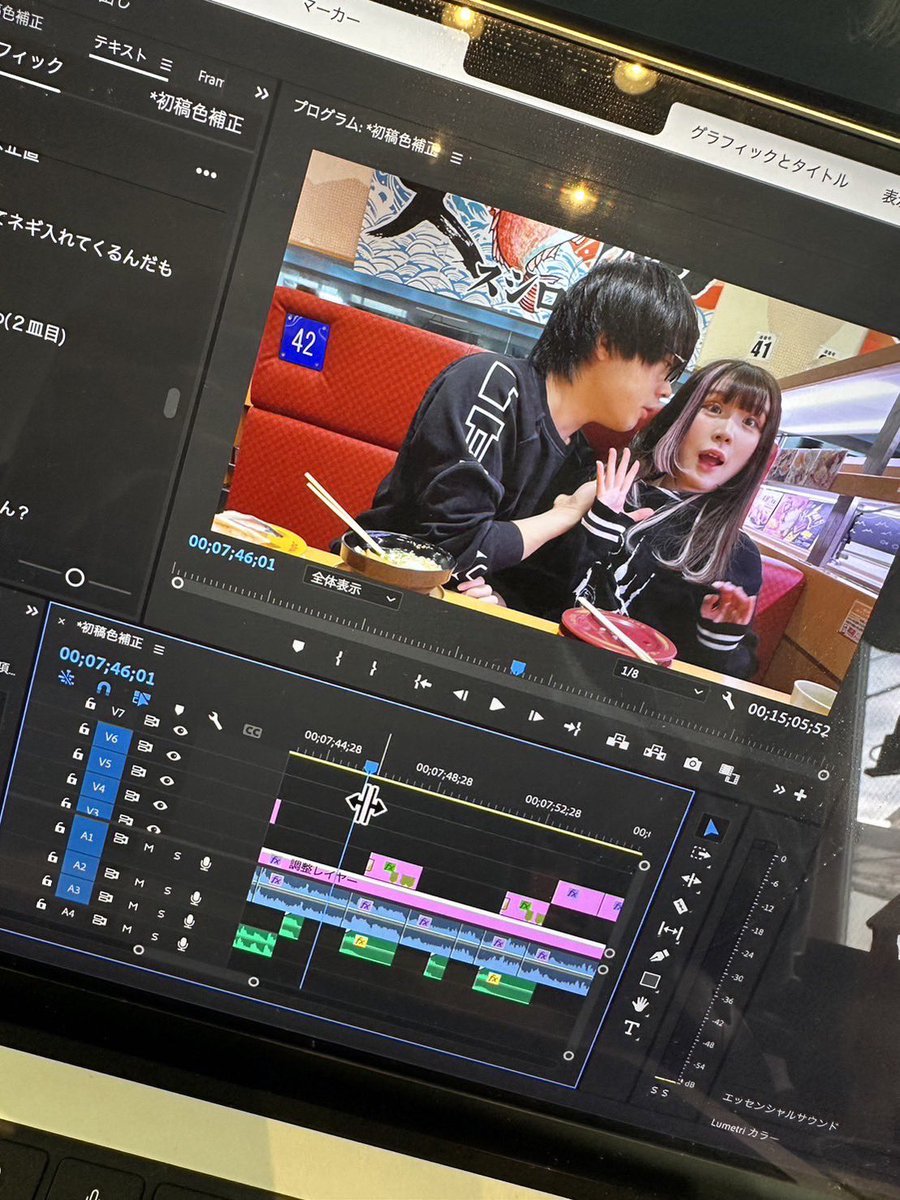The width and height of the screenshot is (900, 1200).
Task: Click Mark Out in Program monitor
Action: 373,667
